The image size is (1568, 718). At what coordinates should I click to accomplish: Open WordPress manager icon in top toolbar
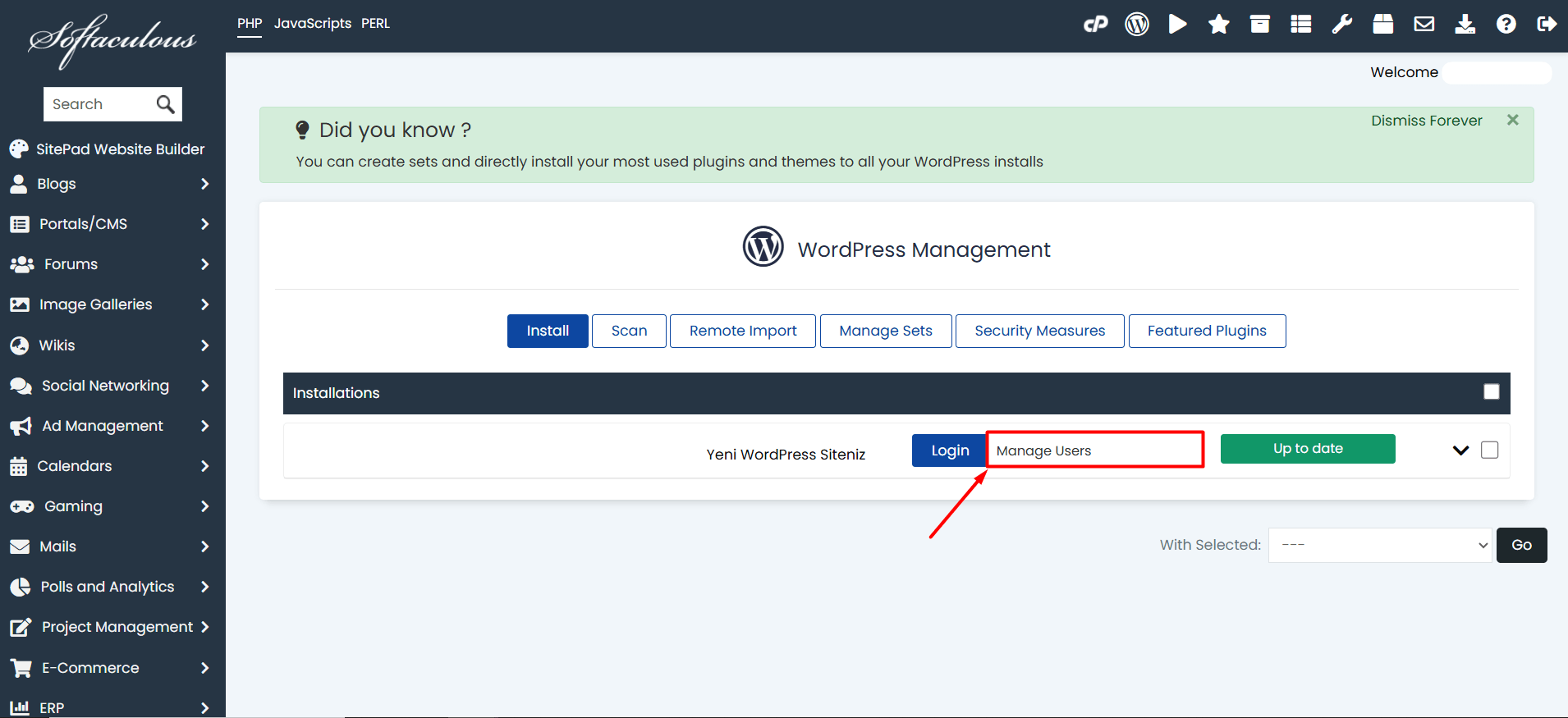1136,25
